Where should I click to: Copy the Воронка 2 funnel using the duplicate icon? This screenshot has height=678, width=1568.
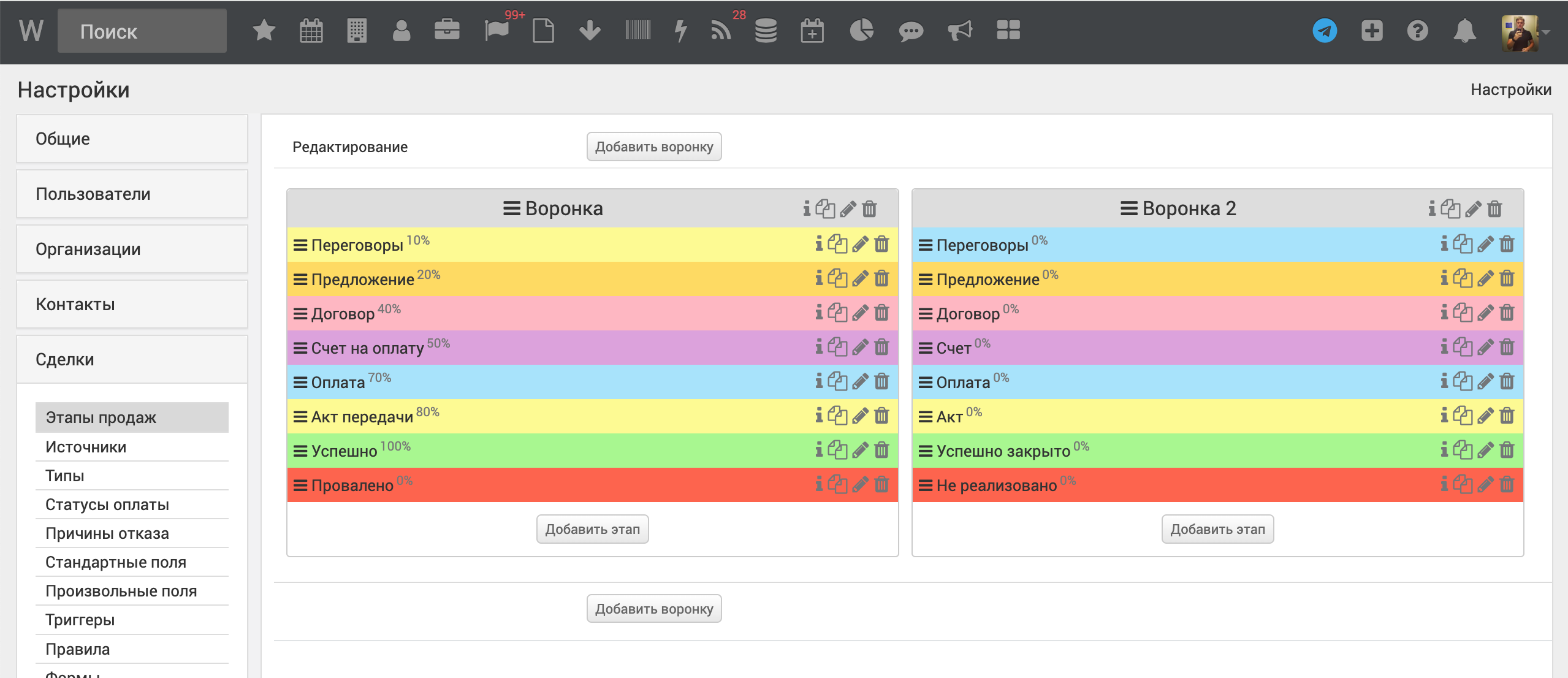coord(1450,209)
